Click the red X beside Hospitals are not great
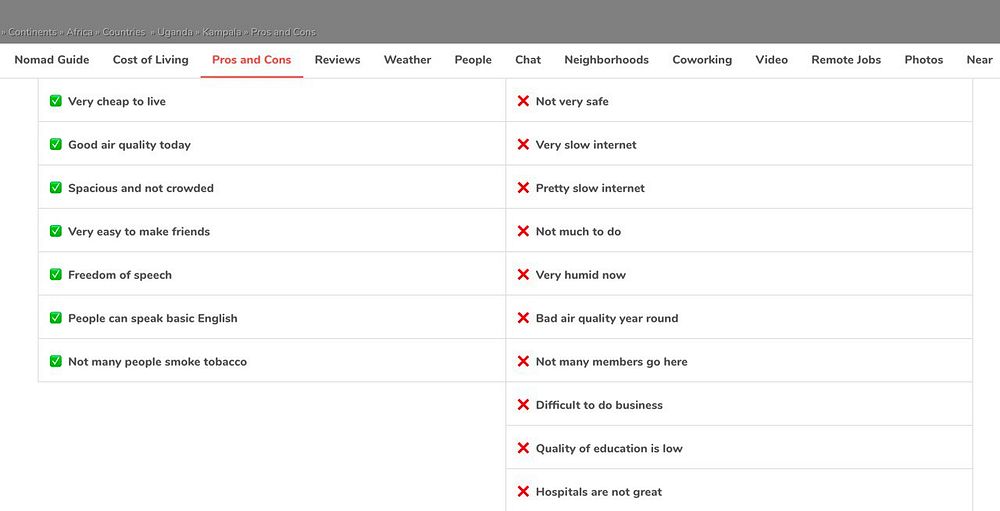This screenshot has height=511, width=1000. [x=523, y=492]
